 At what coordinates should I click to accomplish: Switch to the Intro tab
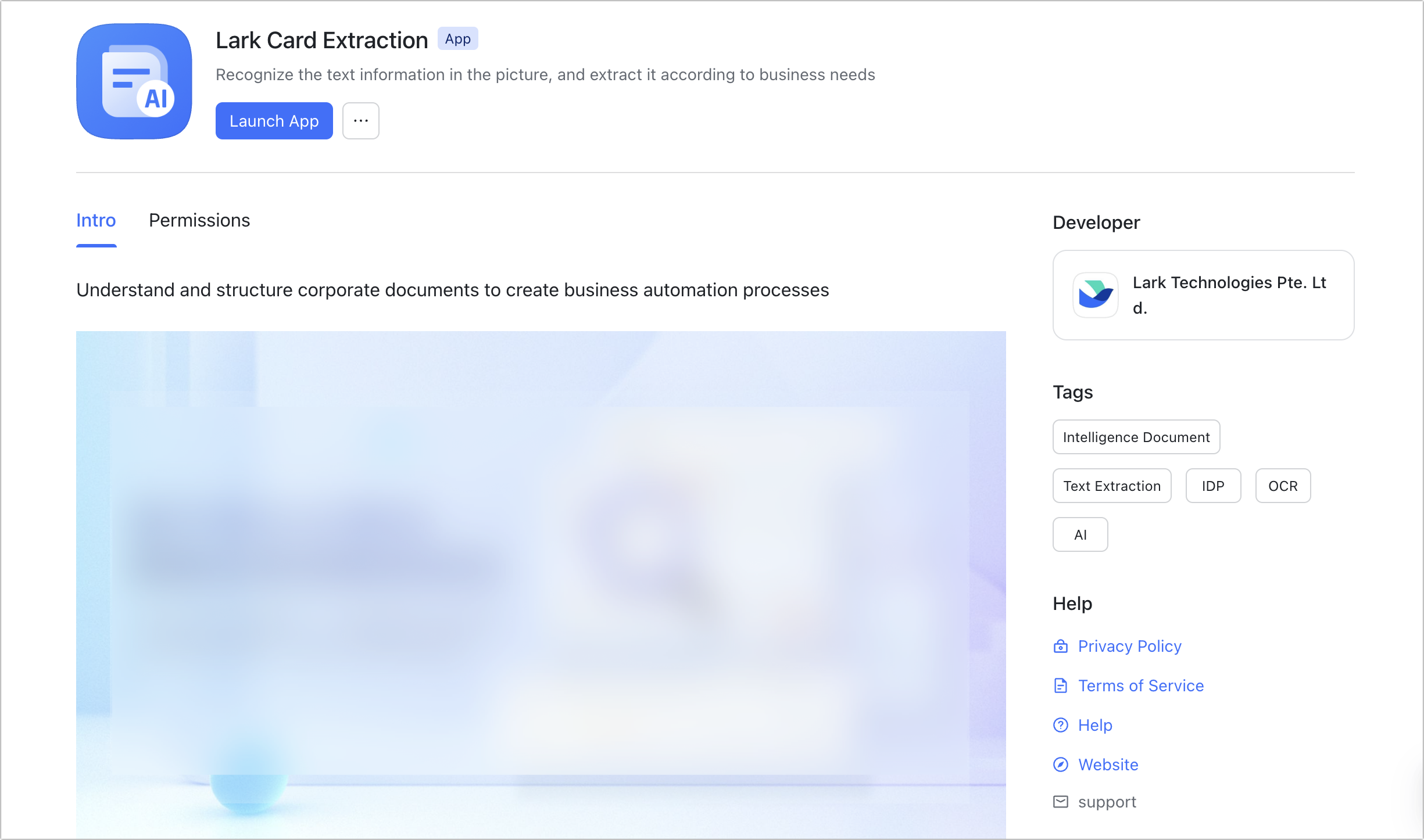(x=96, y=220)
